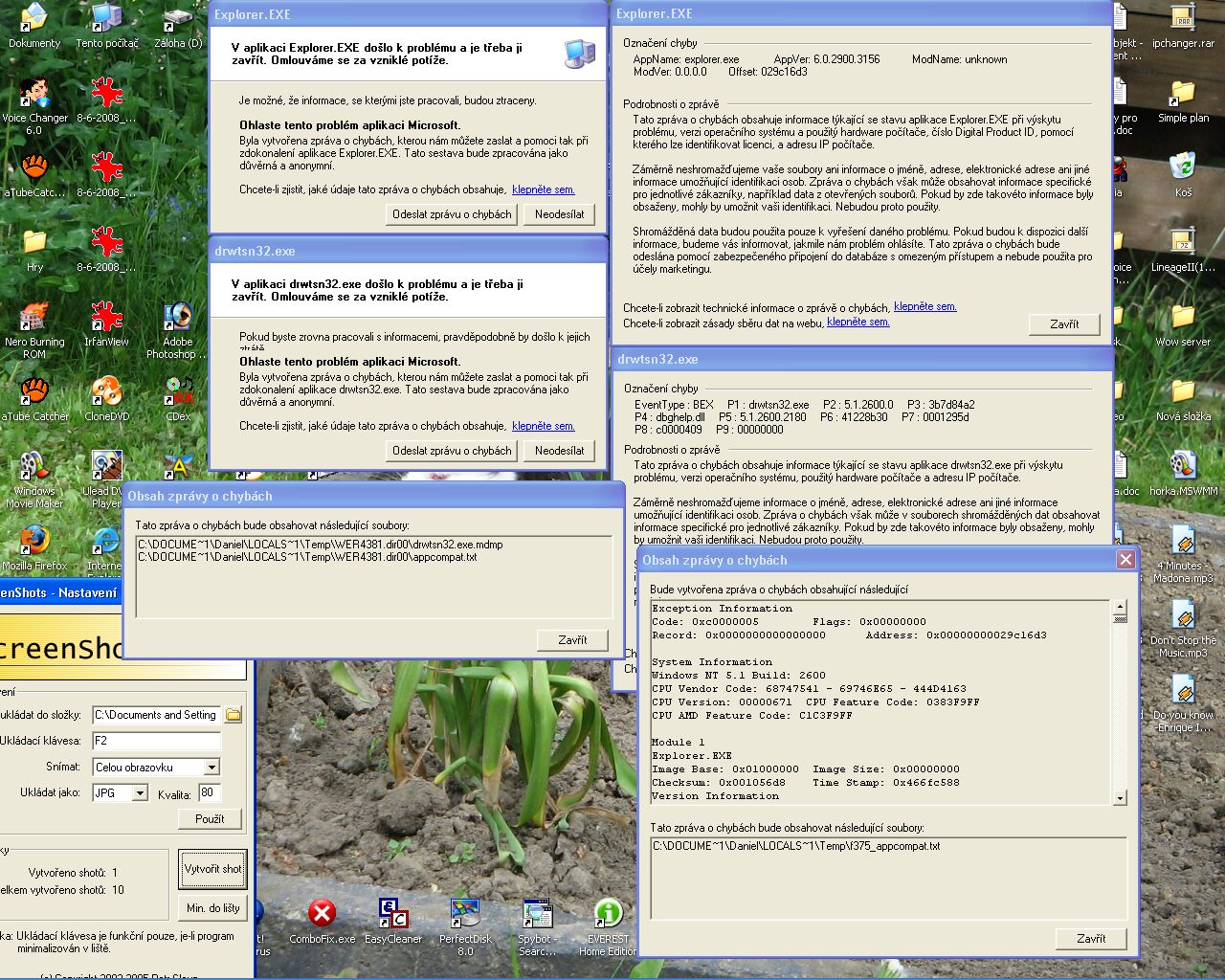The image size is (1225, 980).
Task: Select the Tento počítač desktop icon
Action: 106,26
